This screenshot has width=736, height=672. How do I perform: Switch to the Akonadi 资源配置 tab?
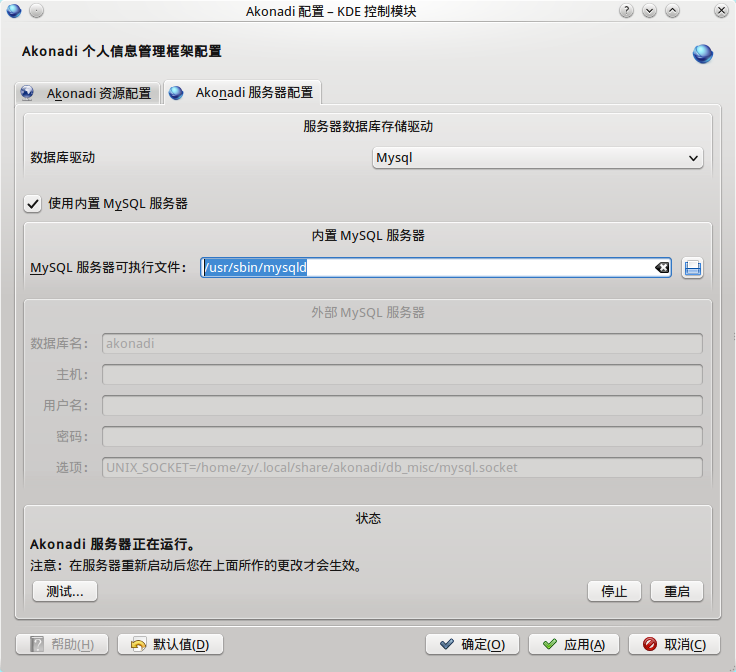coord(88,93)
